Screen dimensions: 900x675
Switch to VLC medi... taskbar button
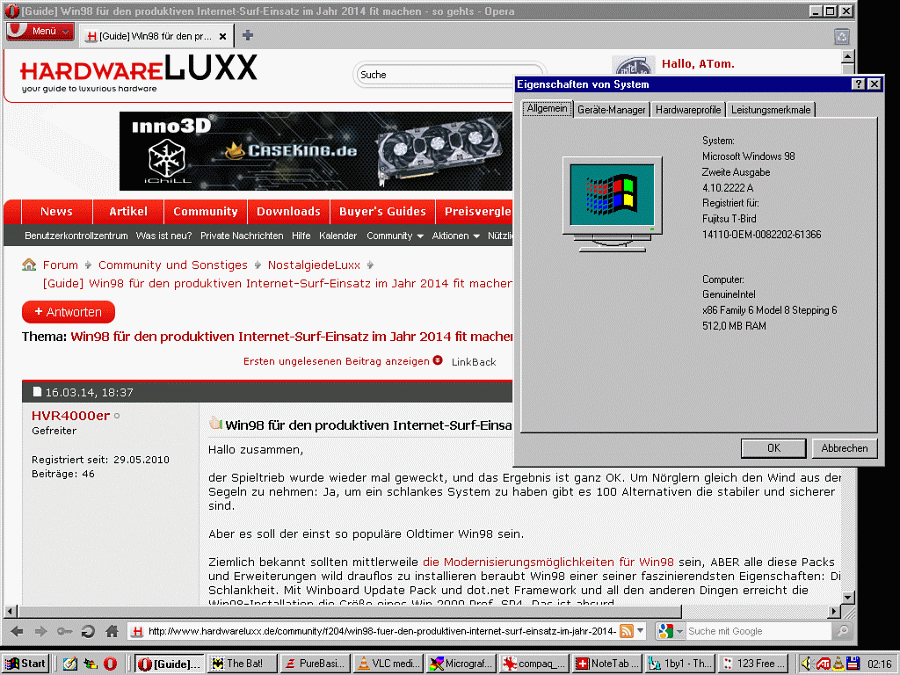click(388, 664)
